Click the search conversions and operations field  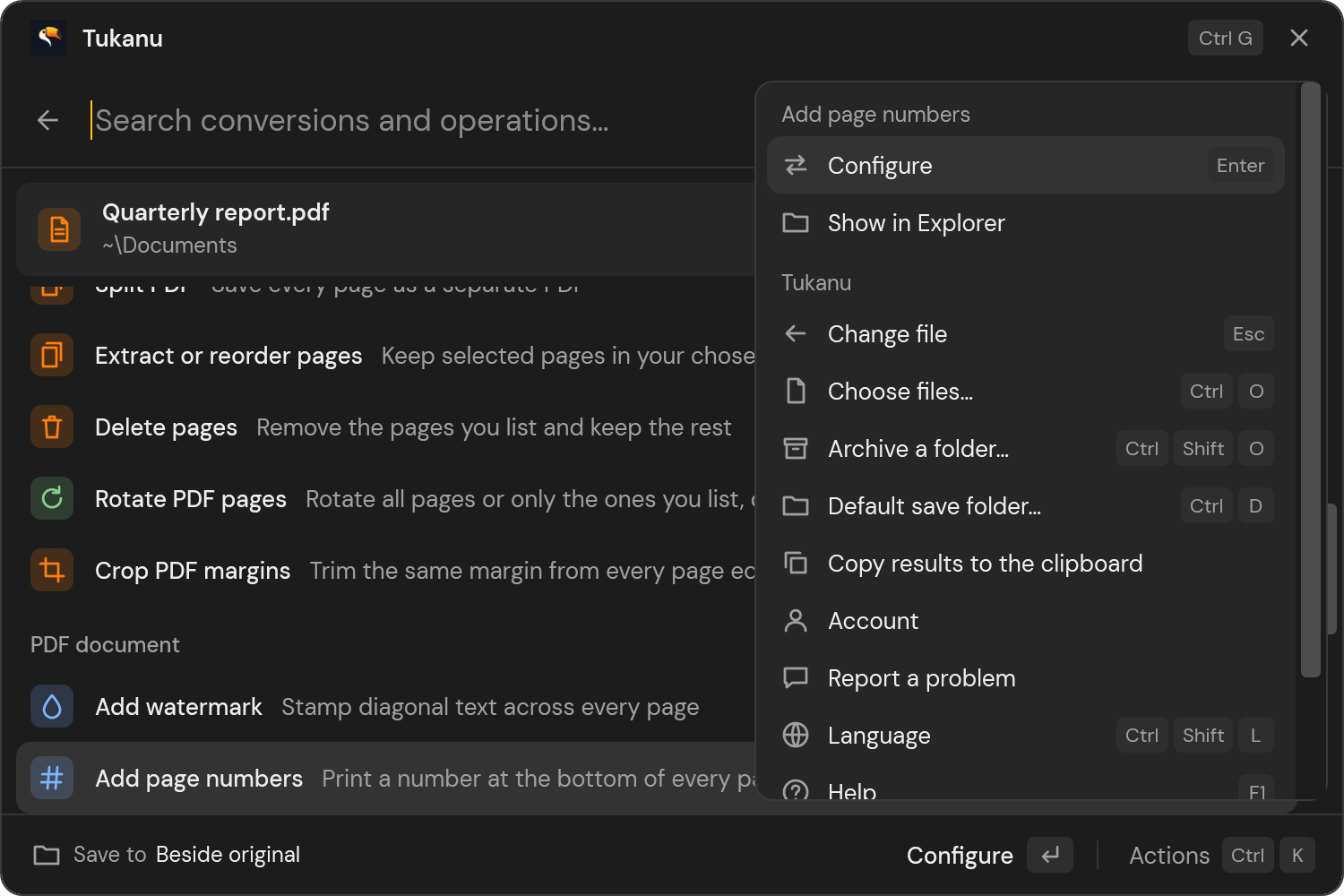pyautogui.click(x=421, y=120)
